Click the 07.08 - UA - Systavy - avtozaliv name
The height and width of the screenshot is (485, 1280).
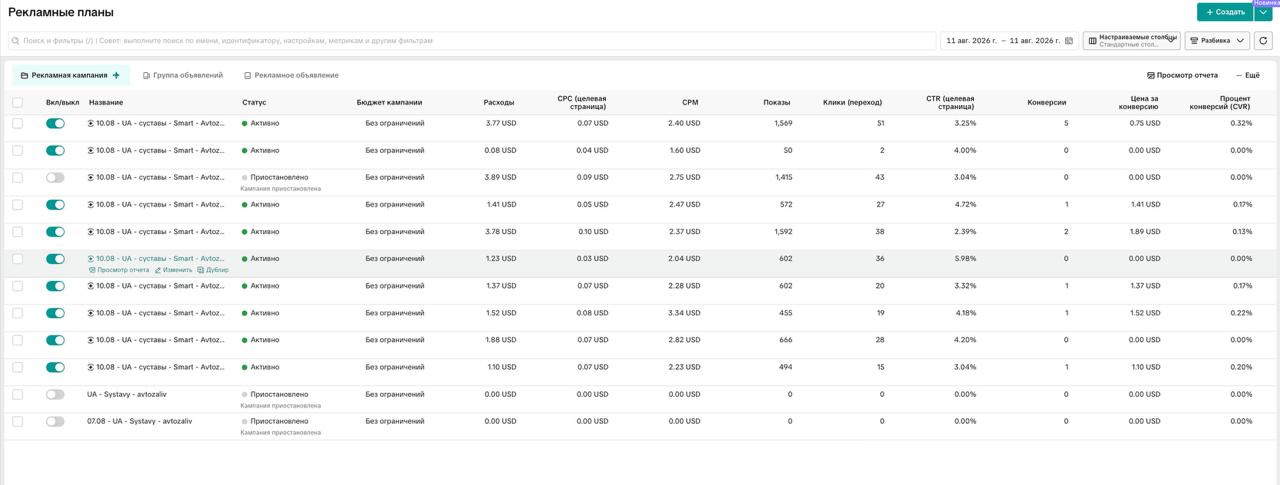click(139, 421)
